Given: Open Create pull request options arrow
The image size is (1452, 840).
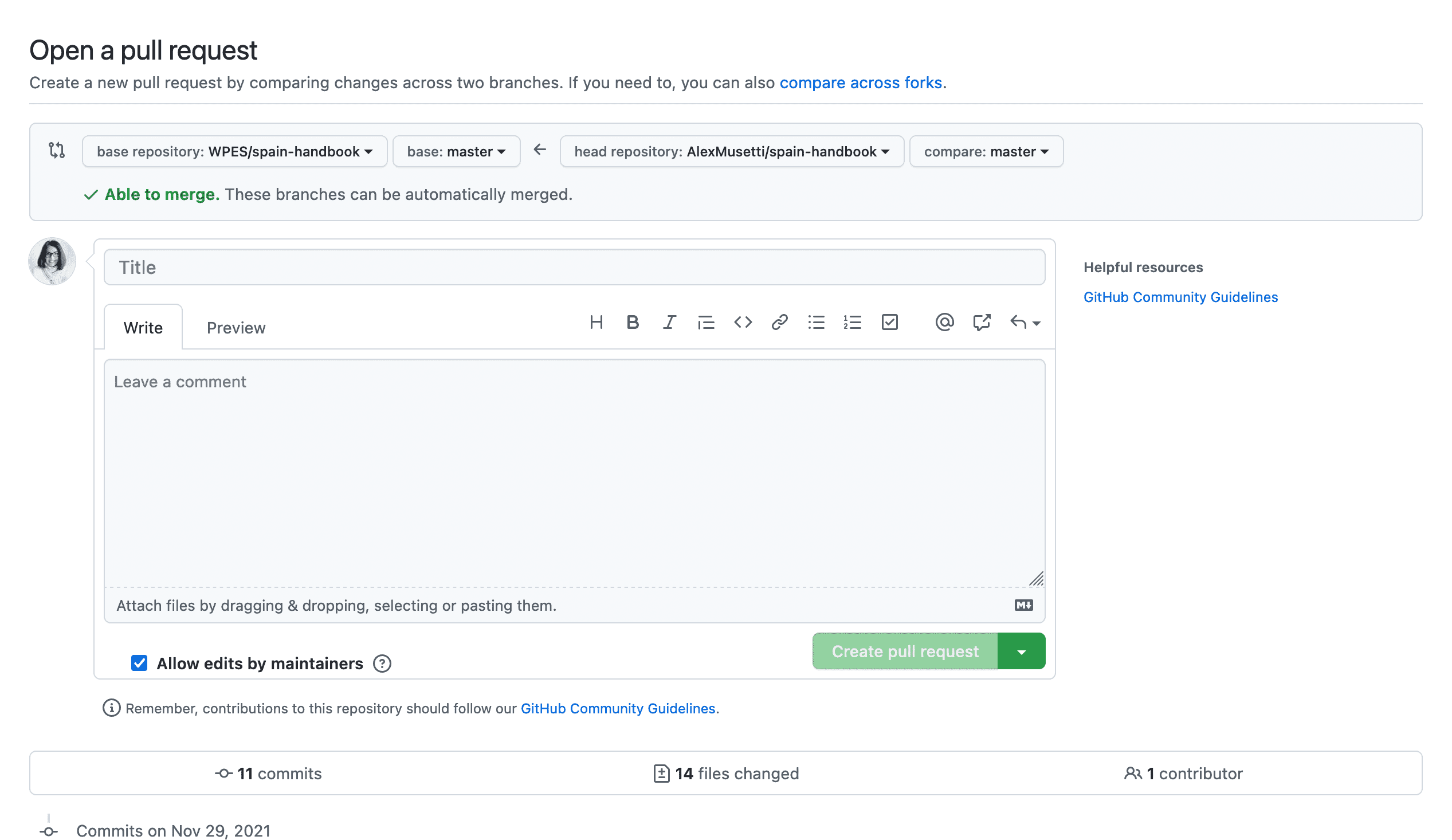Looking at the screenshot, I should point(1021,651).
